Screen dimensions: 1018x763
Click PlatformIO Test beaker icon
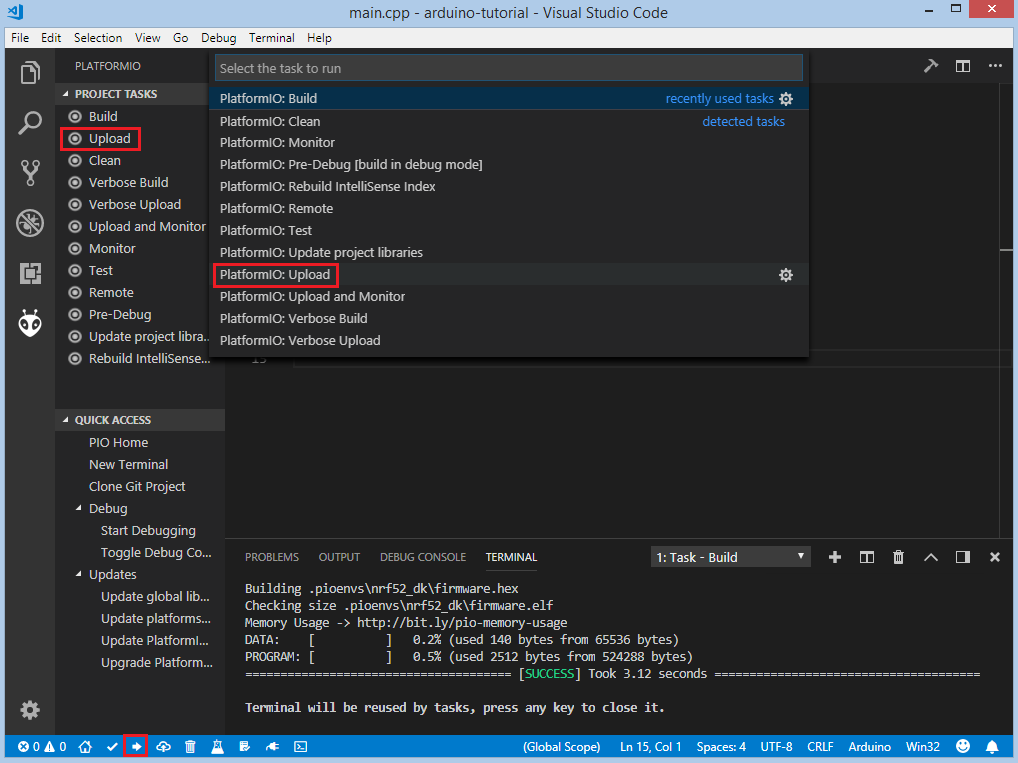tap(217, 747)
